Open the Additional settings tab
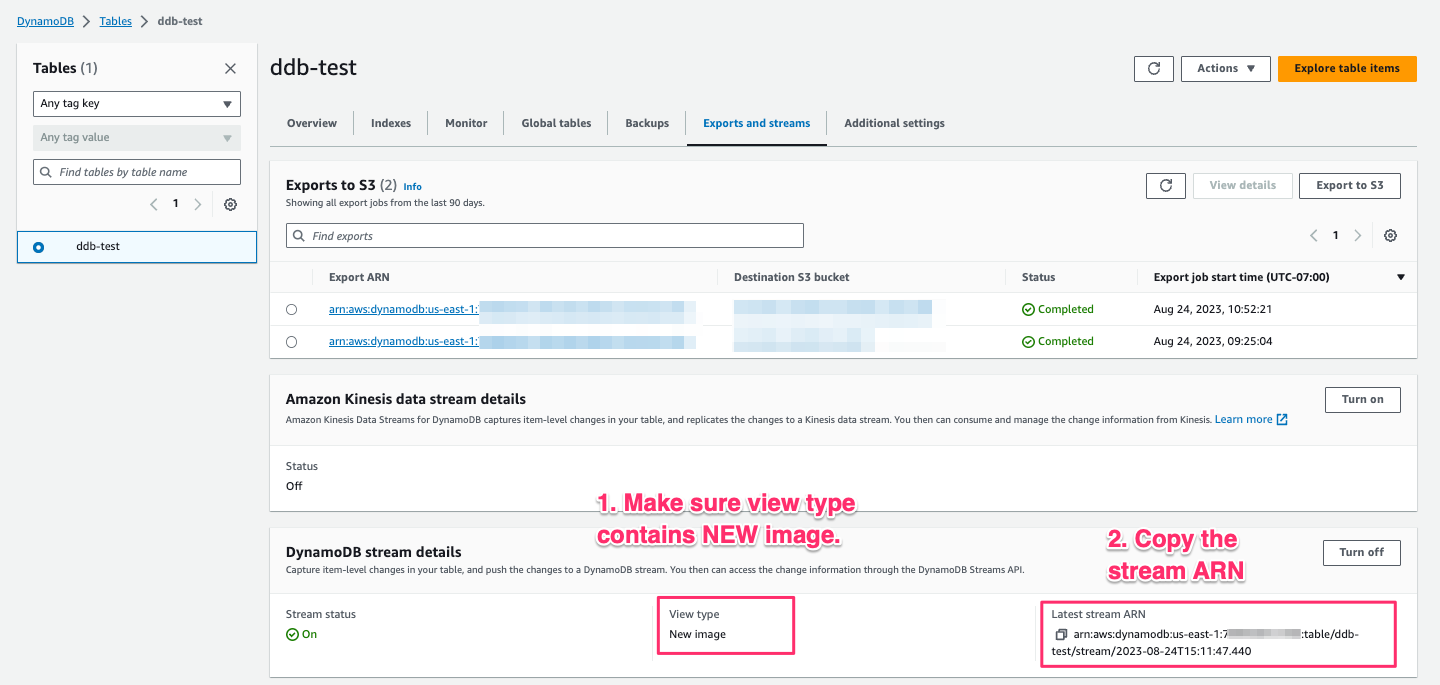 click(x=894, y=123)
